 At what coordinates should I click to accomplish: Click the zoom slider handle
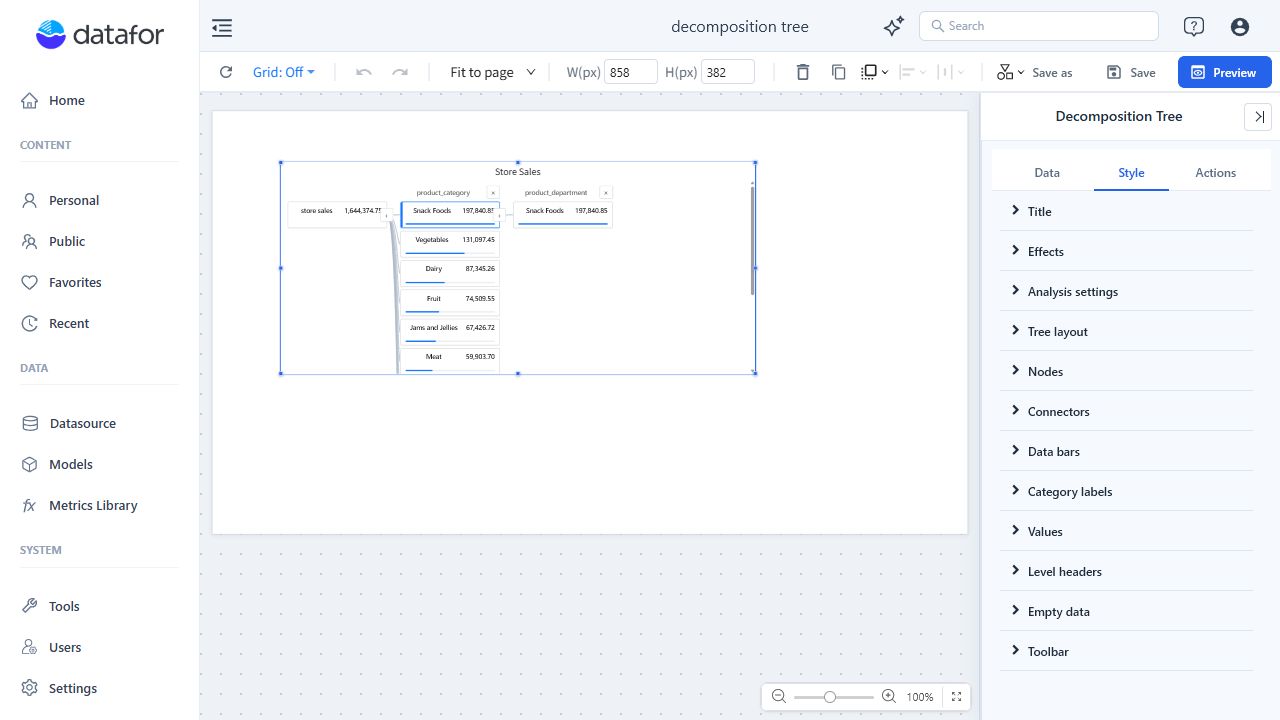pos(830,697)
